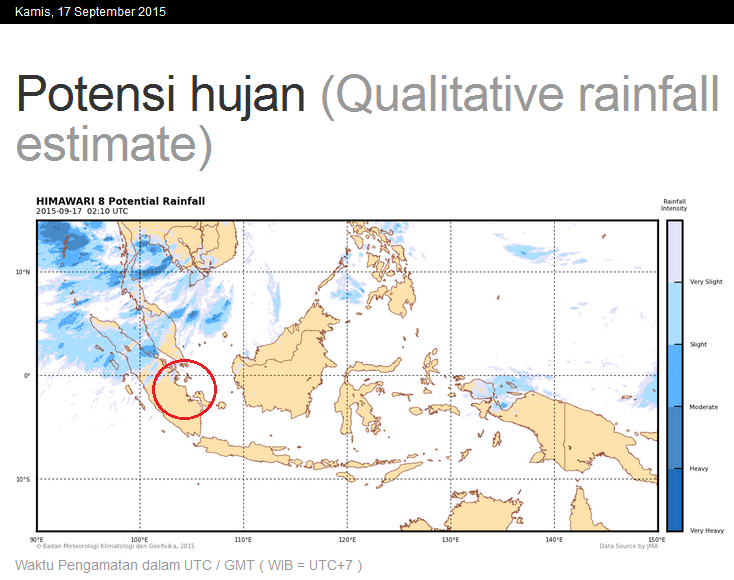Click the "Heavy" legend label

pos(699,469)
